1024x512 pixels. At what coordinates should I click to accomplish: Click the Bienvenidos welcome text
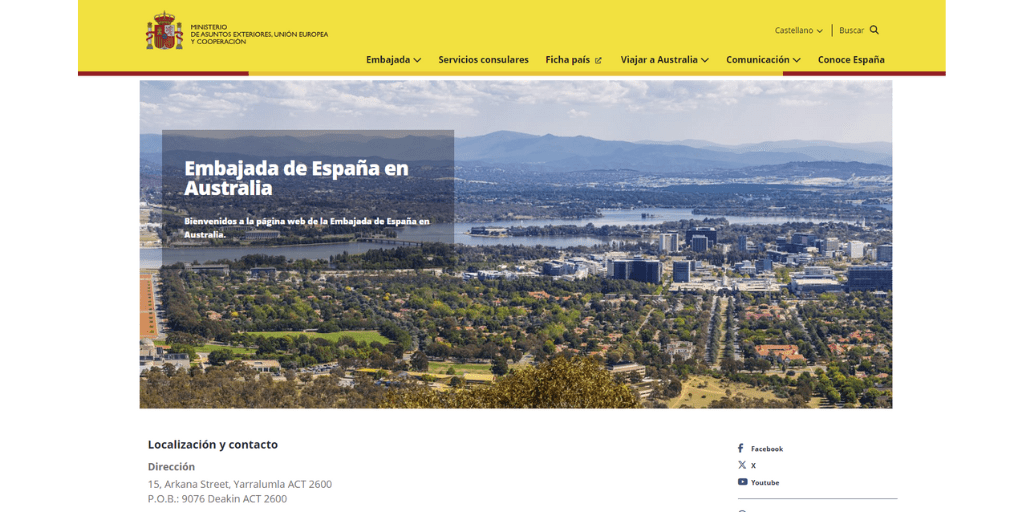tap(307, 227)
